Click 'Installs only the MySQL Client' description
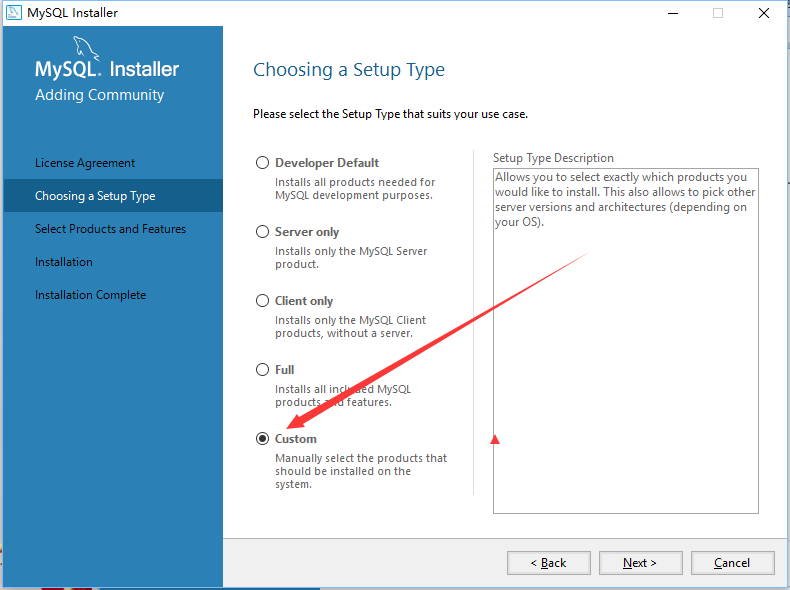The width and height of the screenshot is (790, 590). [351, 326]
